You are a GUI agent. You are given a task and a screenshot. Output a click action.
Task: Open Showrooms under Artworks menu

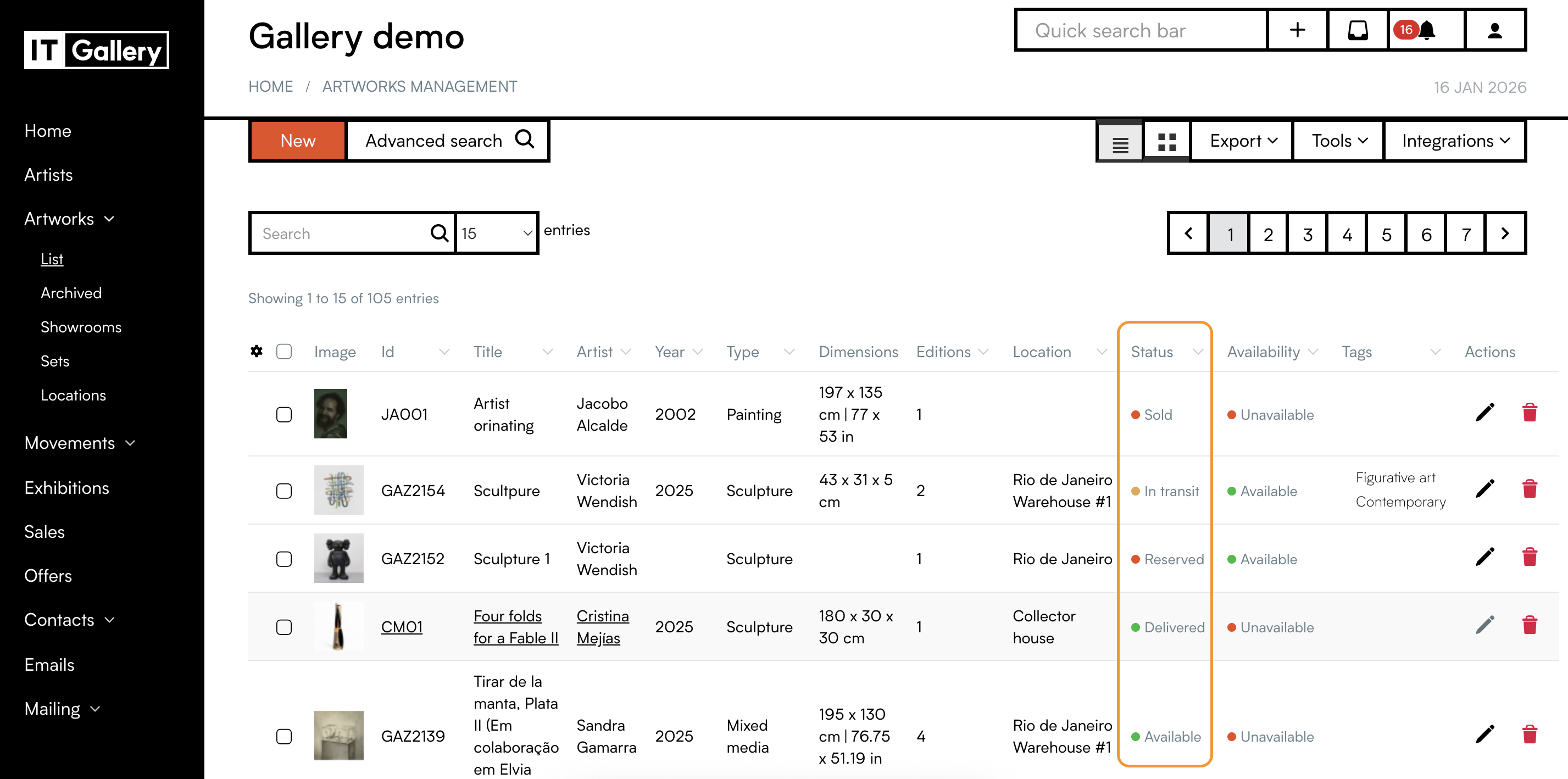point(81,327)
